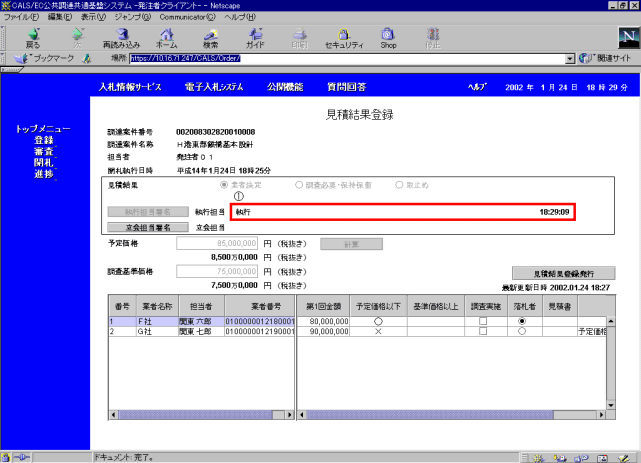641x463 pixels.
Task: Open the ファイル(F) menu
Action: (21, 17)
